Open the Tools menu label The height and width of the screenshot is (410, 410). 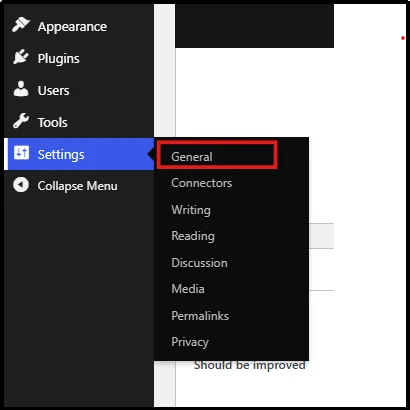[53, 122]
